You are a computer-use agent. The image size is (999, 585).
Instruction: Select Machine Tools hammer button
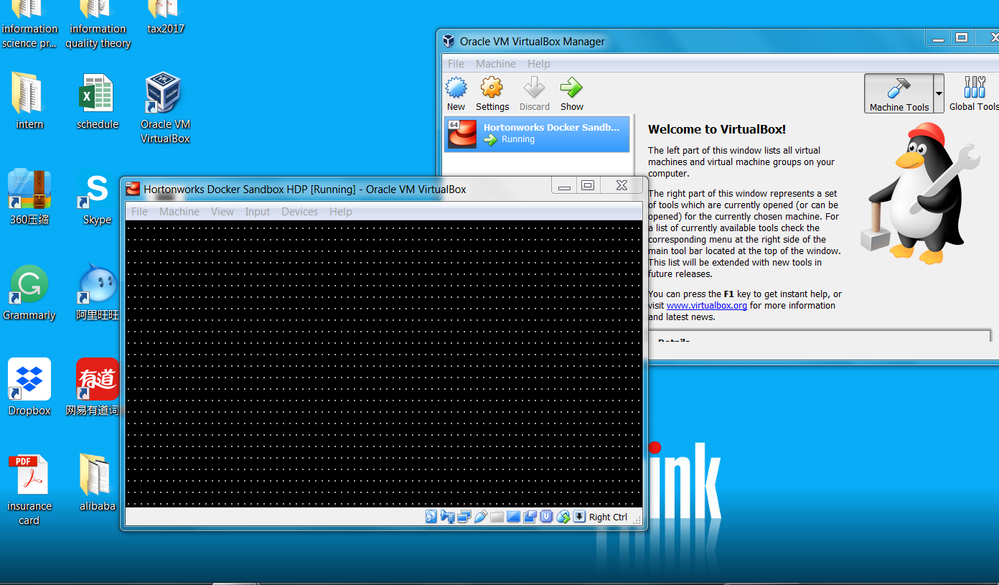point(899,93)
